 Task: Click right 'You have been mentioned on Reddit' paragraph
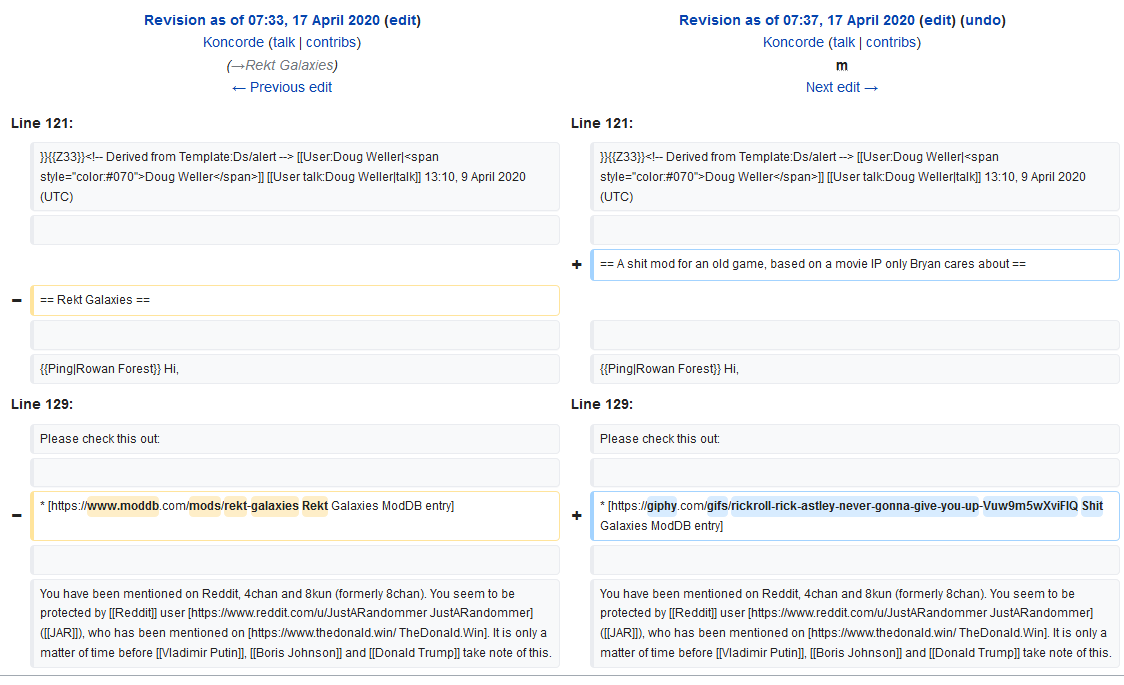(x=854, y=623)
